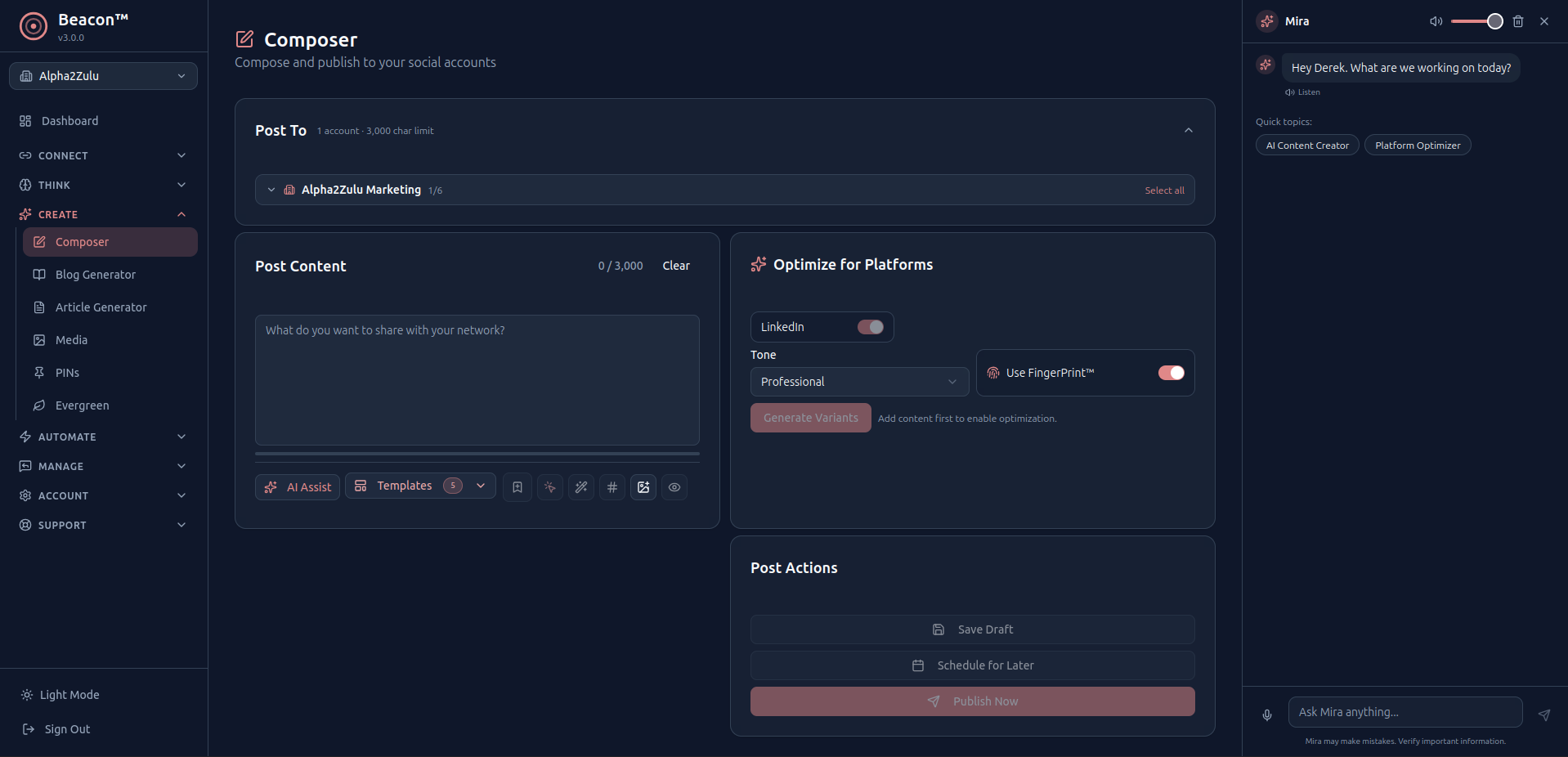Open the Templates dropdown
Screen dimensions: 1568x757
[x=420, y=486]
